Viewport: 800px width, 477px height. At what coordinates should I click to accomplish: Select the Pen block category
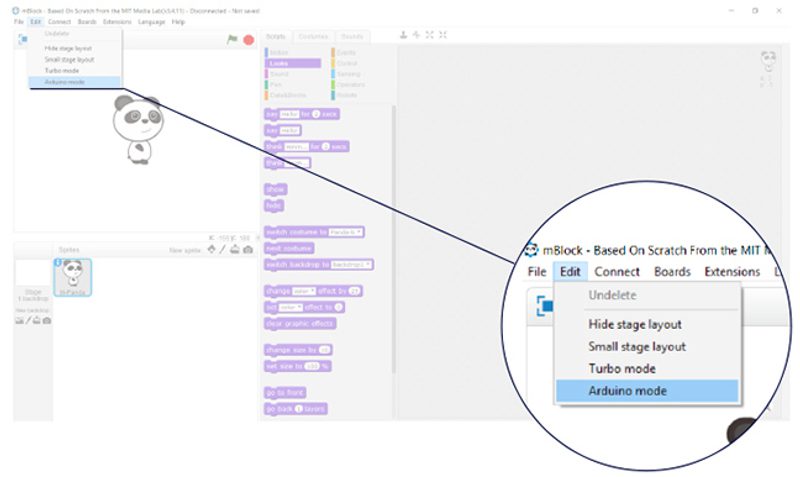point(292,85)
